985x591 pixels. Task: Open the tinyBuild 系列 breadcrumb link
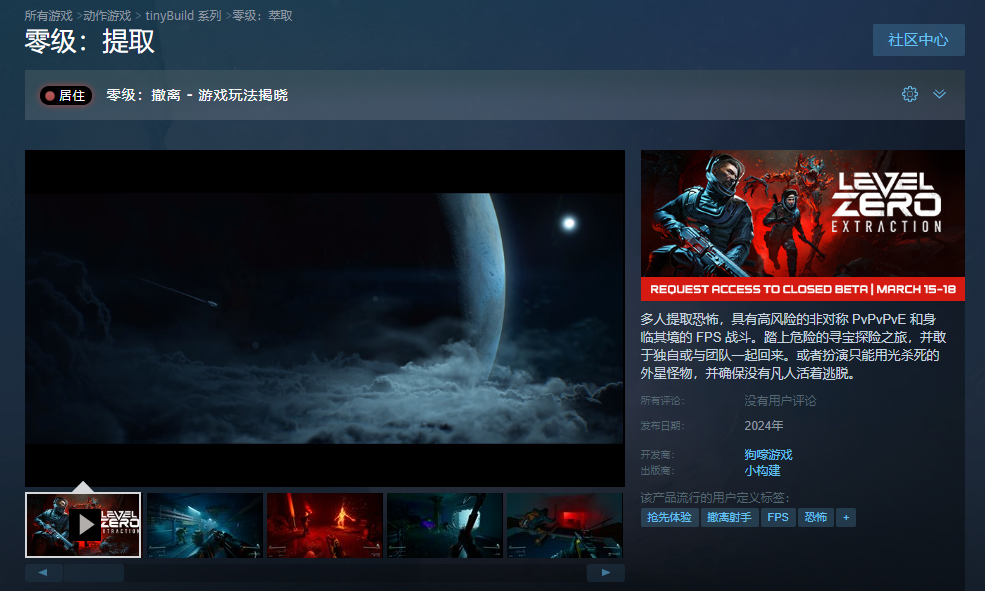pyautogui.click(x=183, y=16)
